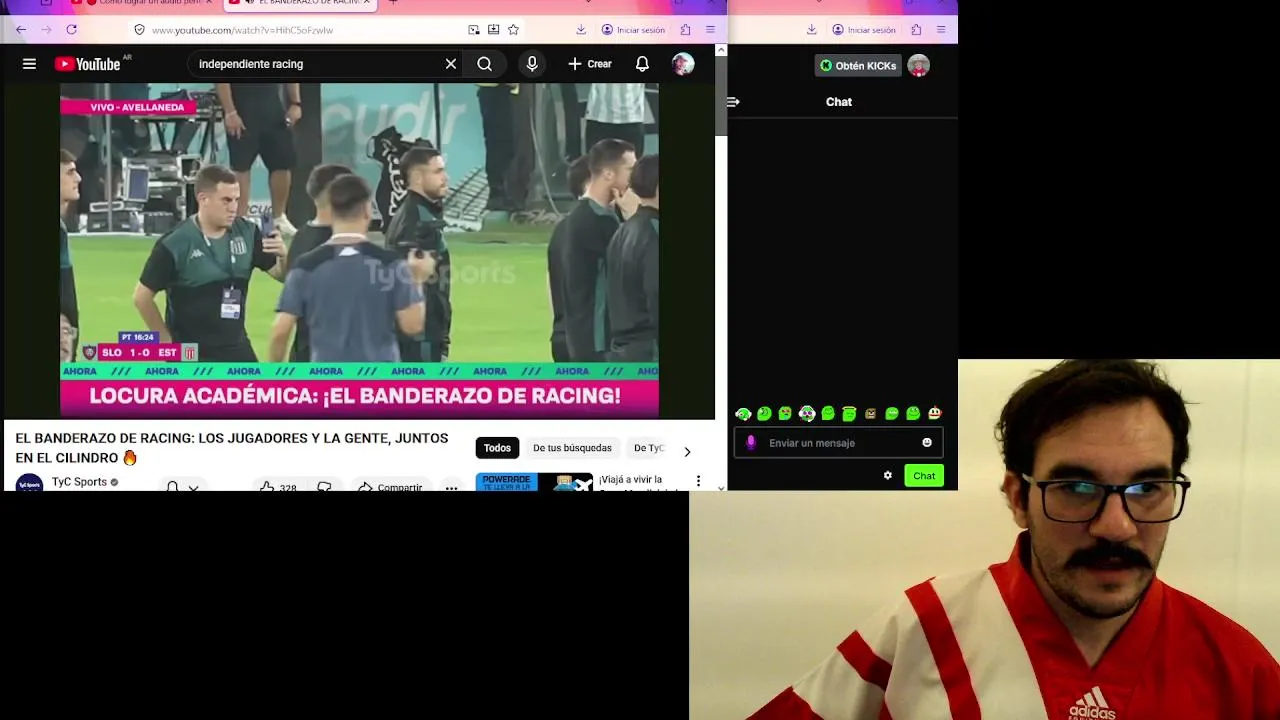Bookmark this page with the star icon
This screenshot has height=720, width=1280.
(x=513, y=30)
